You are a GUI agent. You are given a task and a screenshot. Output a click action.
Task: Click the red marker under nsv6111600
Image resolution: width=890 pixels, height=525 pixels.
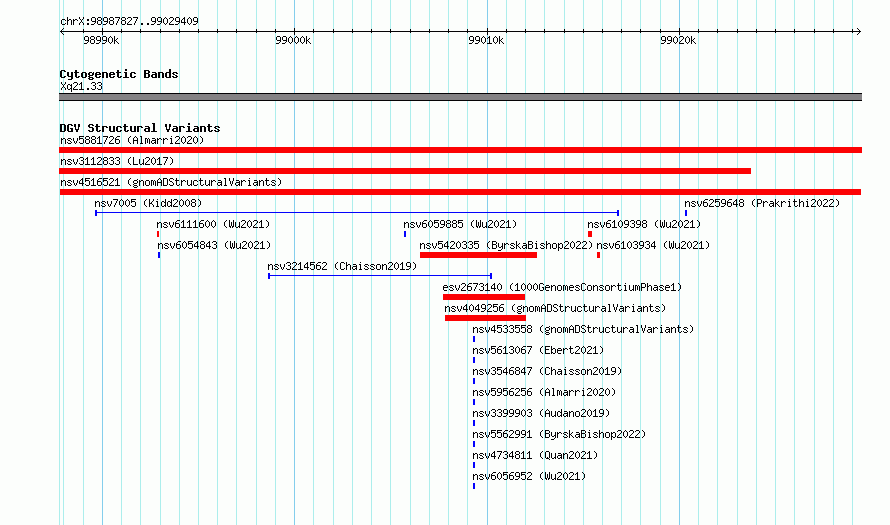(x=158, y=234)
